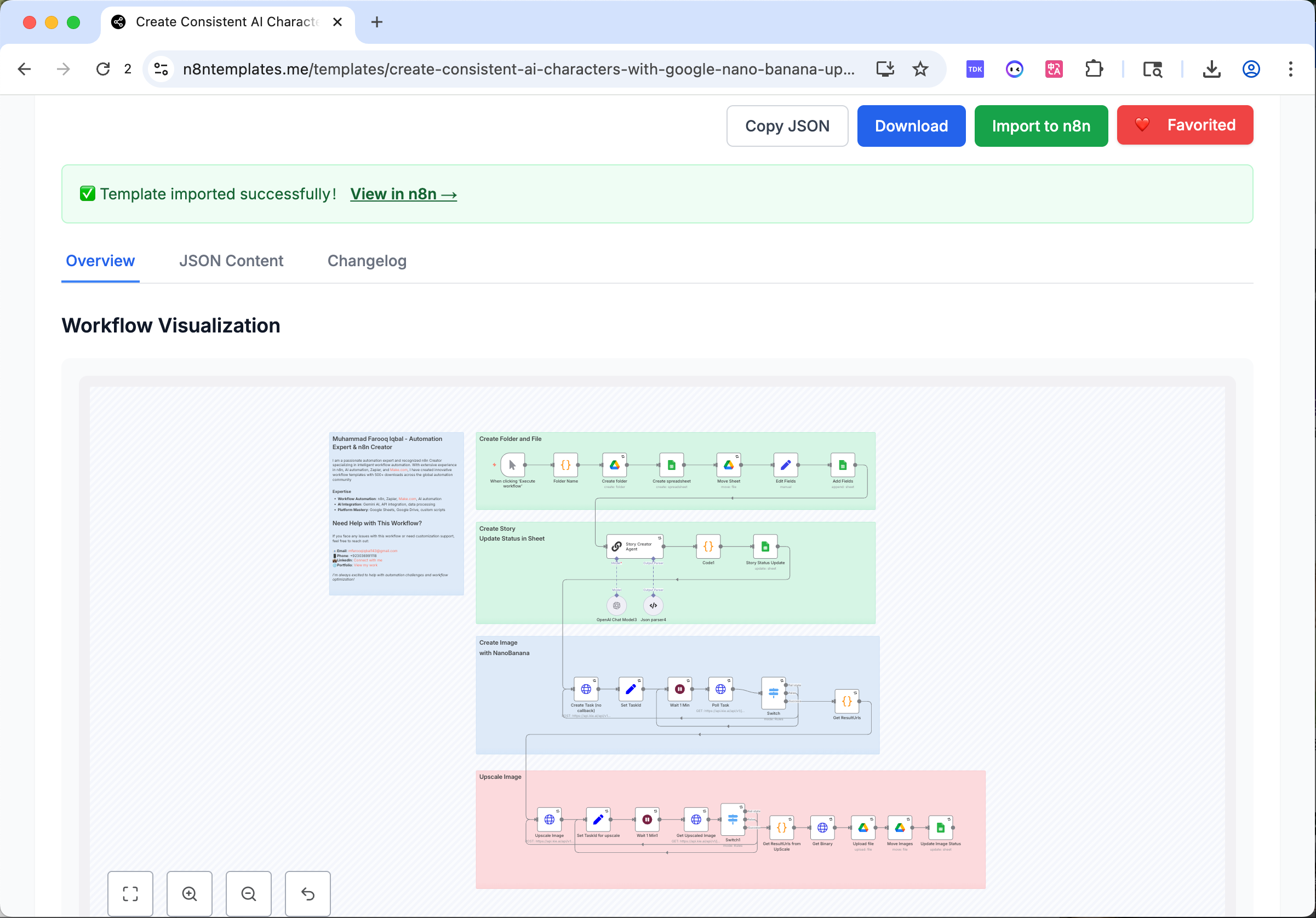Click the undo reset view icon
Screen dimensions: 1316x918
[x=308, y=893]
